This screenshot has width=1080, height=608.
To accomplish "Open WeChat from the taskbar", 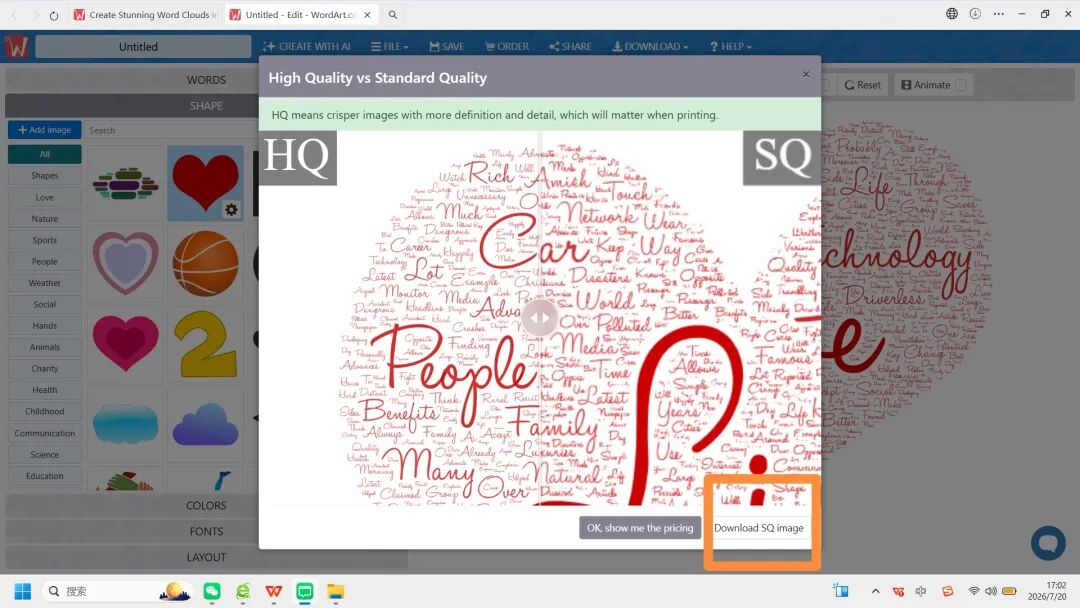I will pyautogui.click(x=211, y=591).
